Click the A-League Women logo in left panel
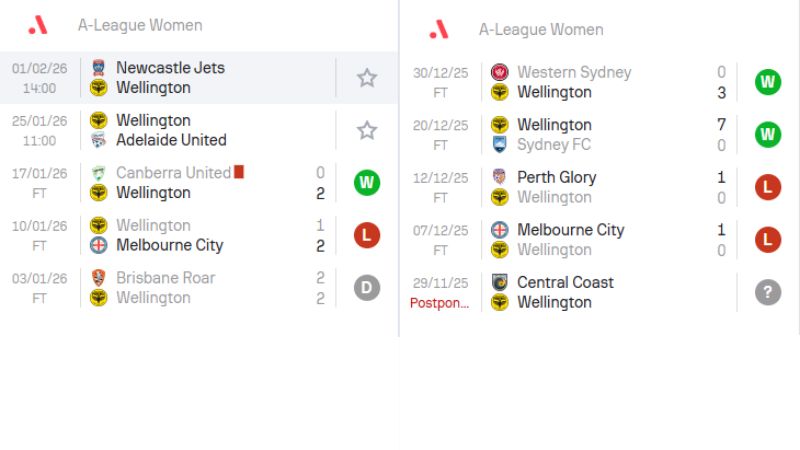Image resolution: width=800 pixels, height=450 pixels. click(x=38, y=25)
